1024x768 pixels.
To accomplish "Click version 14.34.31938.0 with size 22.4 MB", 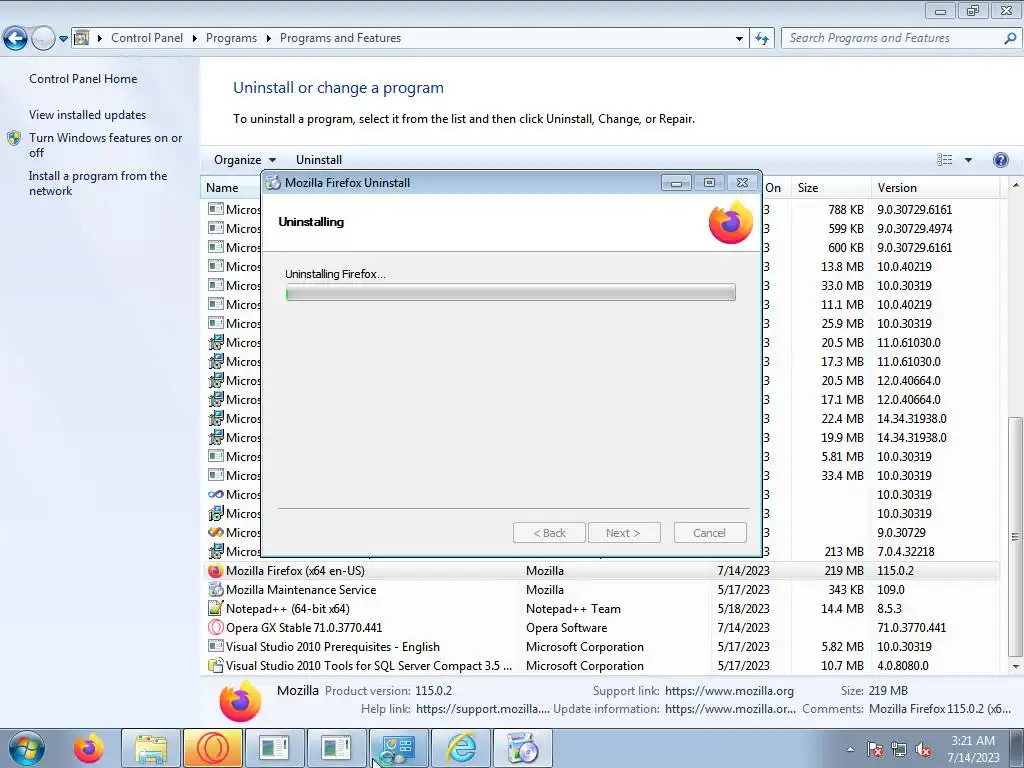I will coord(912,419).
